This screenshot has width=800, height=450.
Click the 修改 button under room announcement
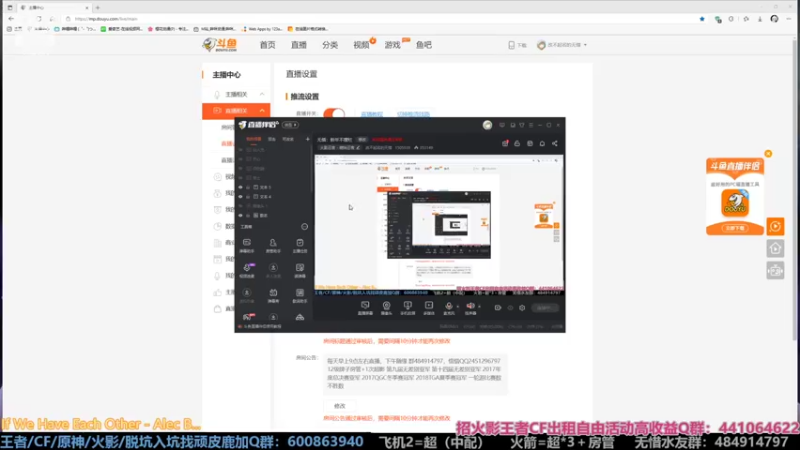[340, 406]
